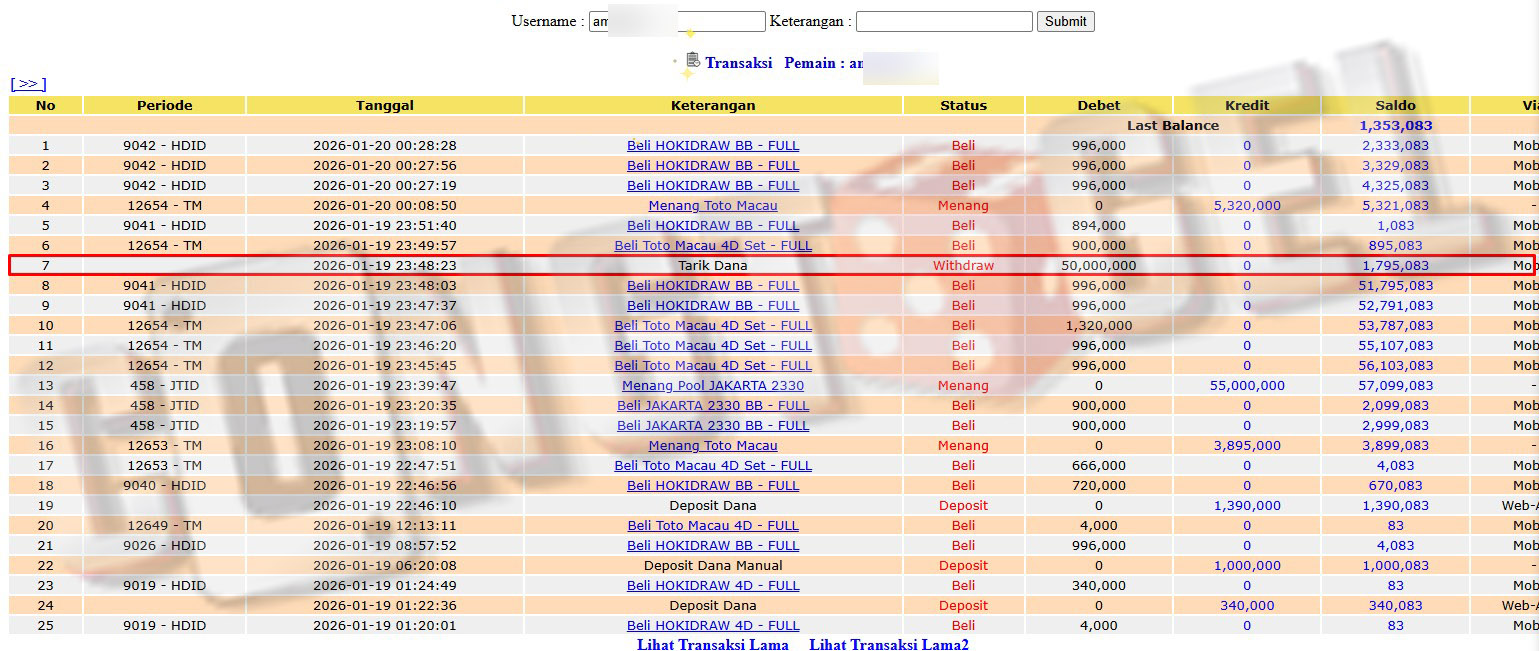Focus the Username input field
The height and width of the screenshot is (651, 1539).
click(x=676, y=21)
